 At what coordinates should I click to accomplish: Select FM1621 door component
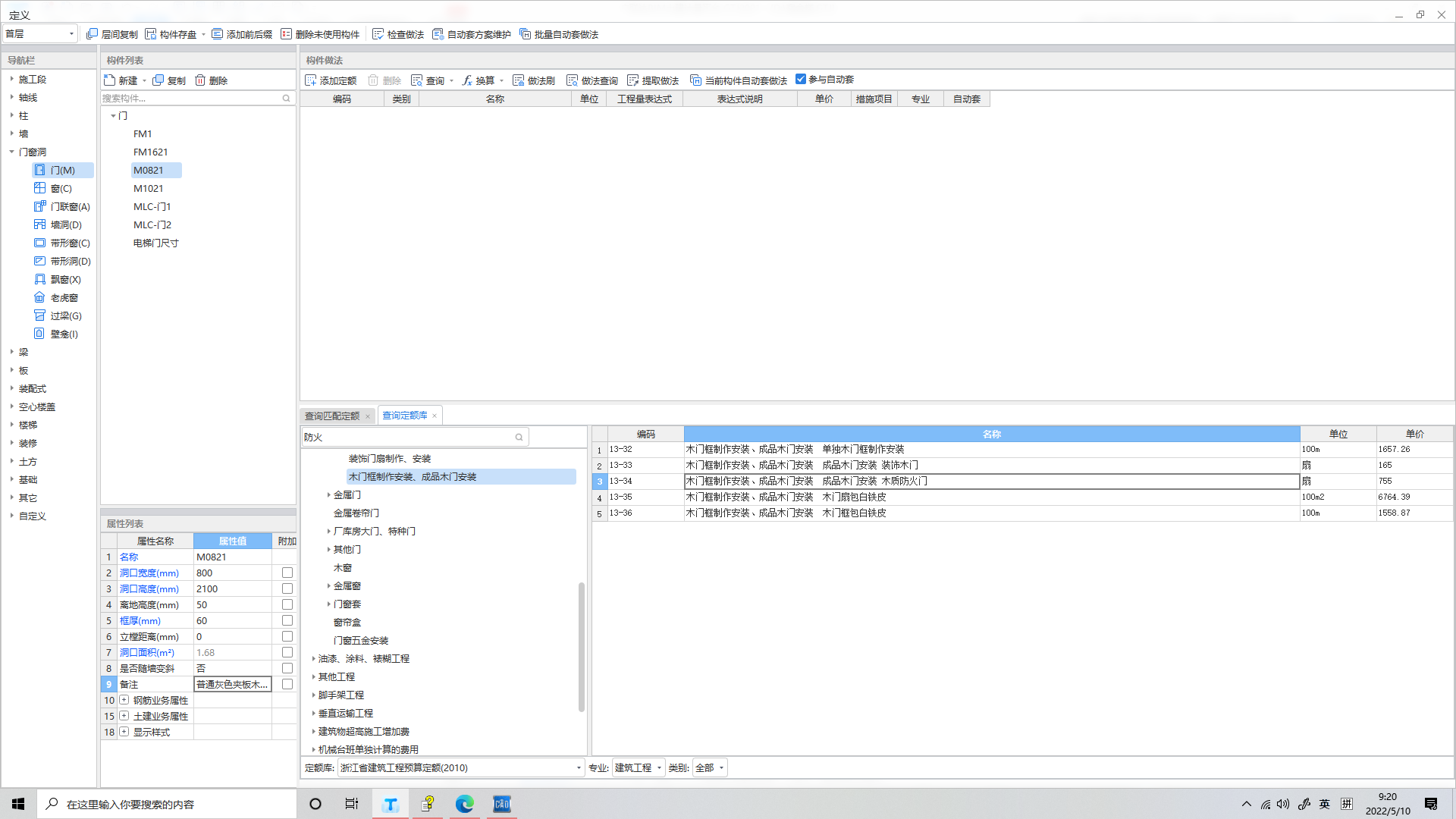pyautogui.click(x=151, y=152)
